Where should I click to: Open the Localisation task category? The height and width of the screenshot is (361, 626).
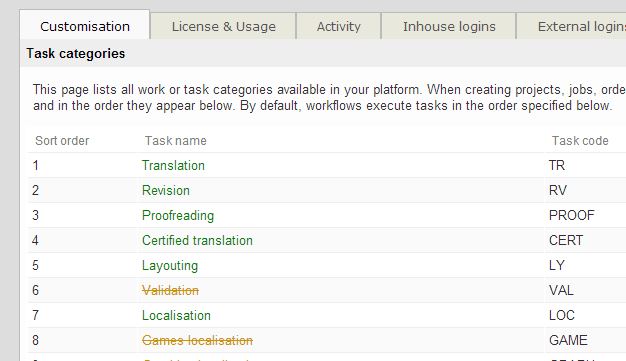[176, 315]
